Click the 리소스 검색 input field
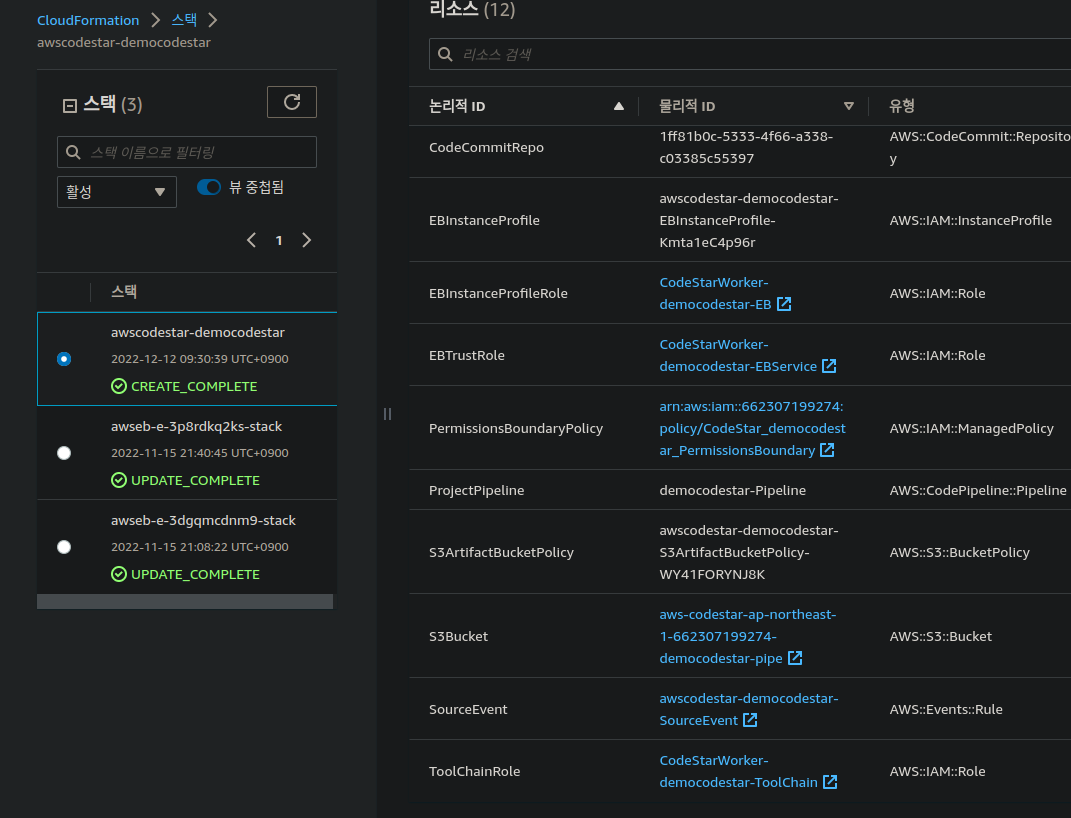 750,54
